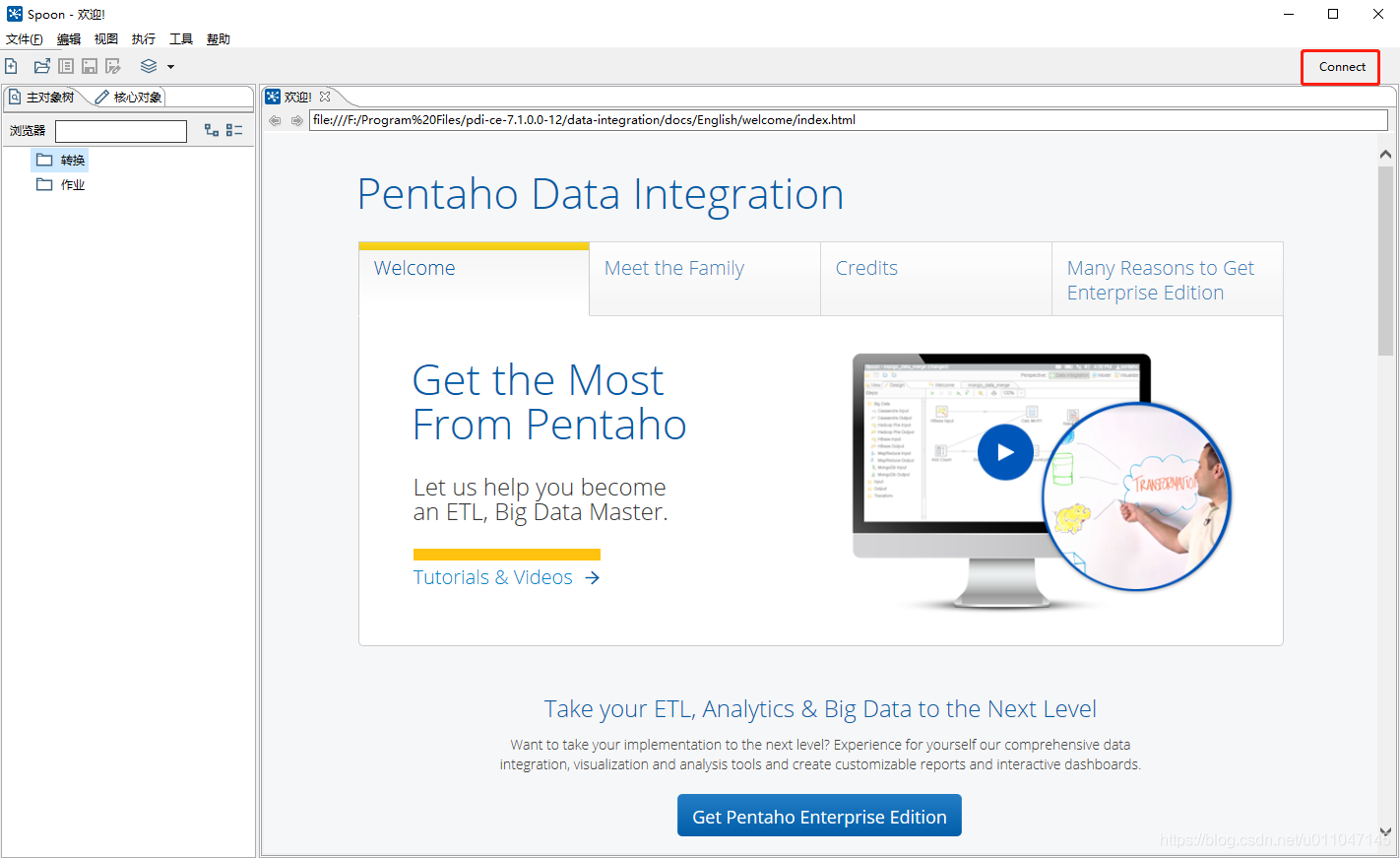This screenshot has width=1400, height=858.
Task: Open the Credits tab
Action: [x=936, y=279]
